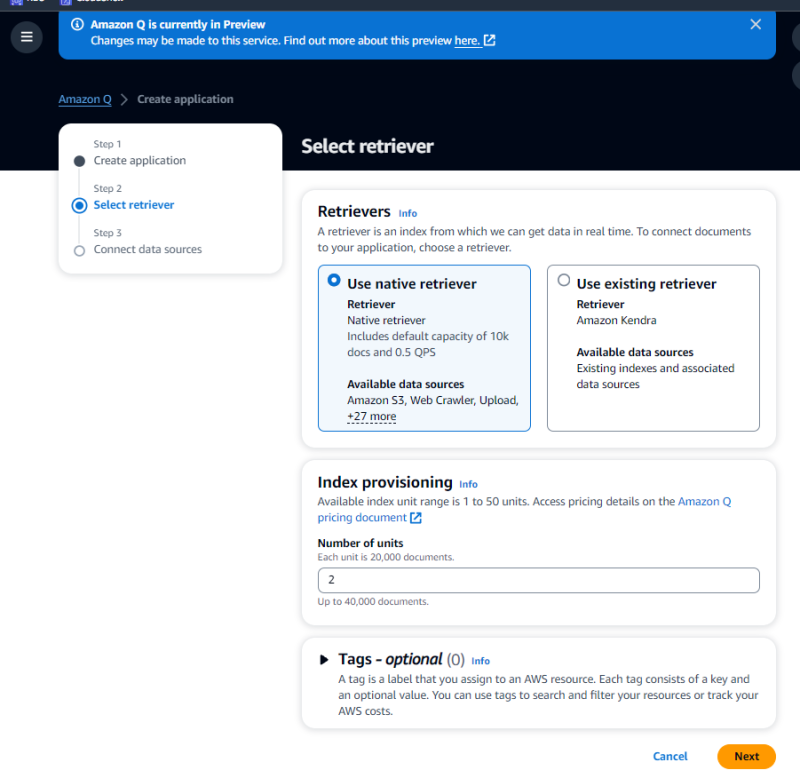Click the Step 1 completed circle marker
This screenshot has height=778, width=800.
(79, 161)
